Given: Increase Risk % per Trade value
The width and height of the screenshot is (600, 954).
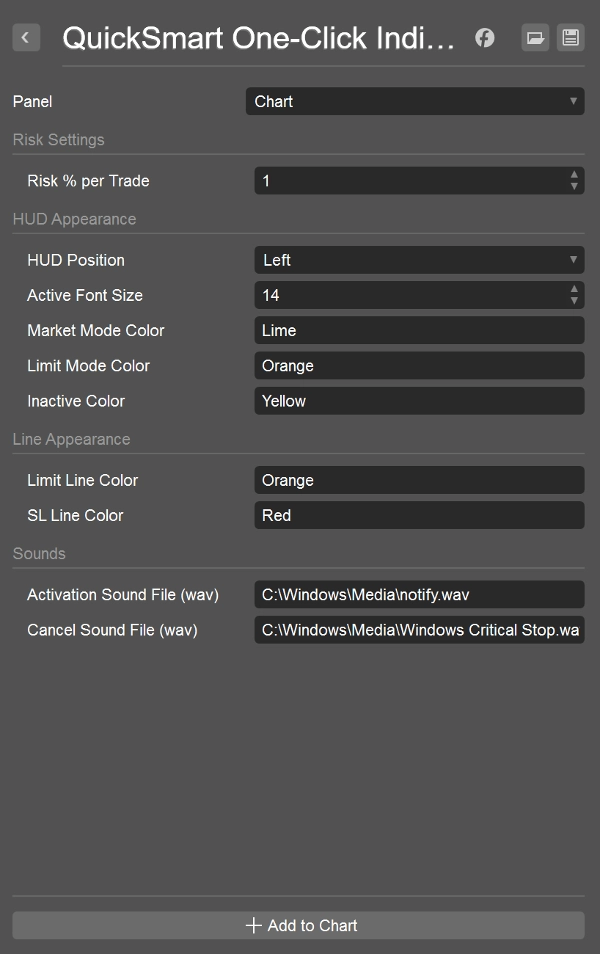Looking at the screenshot, I should (574, 175).
